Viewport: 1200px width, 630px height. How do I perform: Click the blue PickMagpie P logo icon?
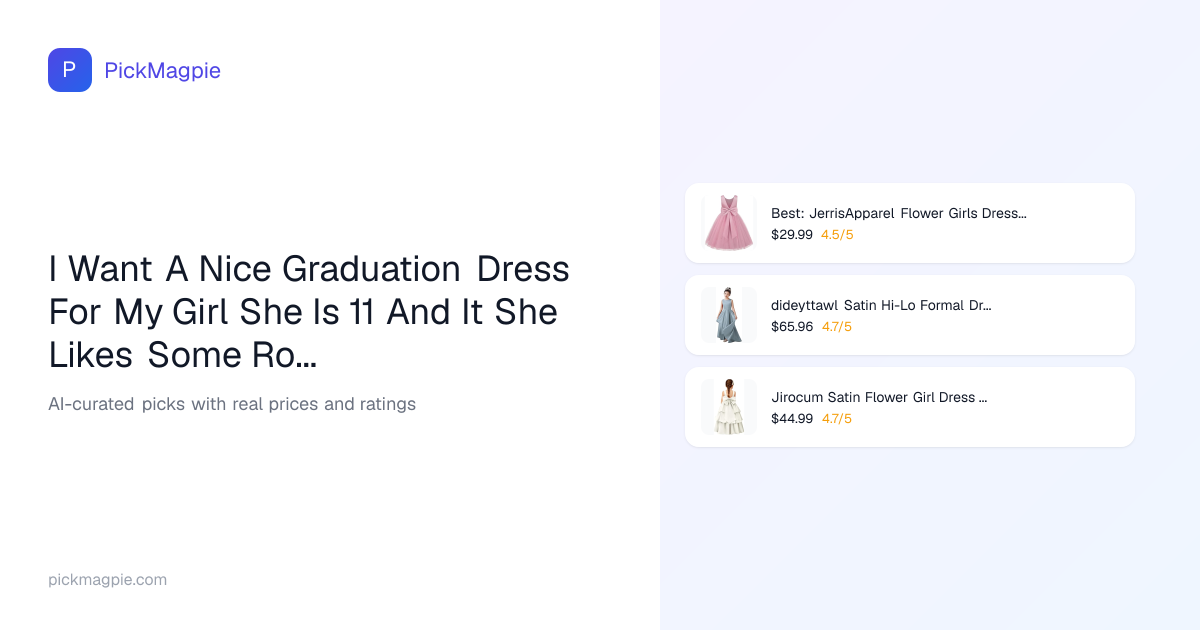(x=70, y=70)
